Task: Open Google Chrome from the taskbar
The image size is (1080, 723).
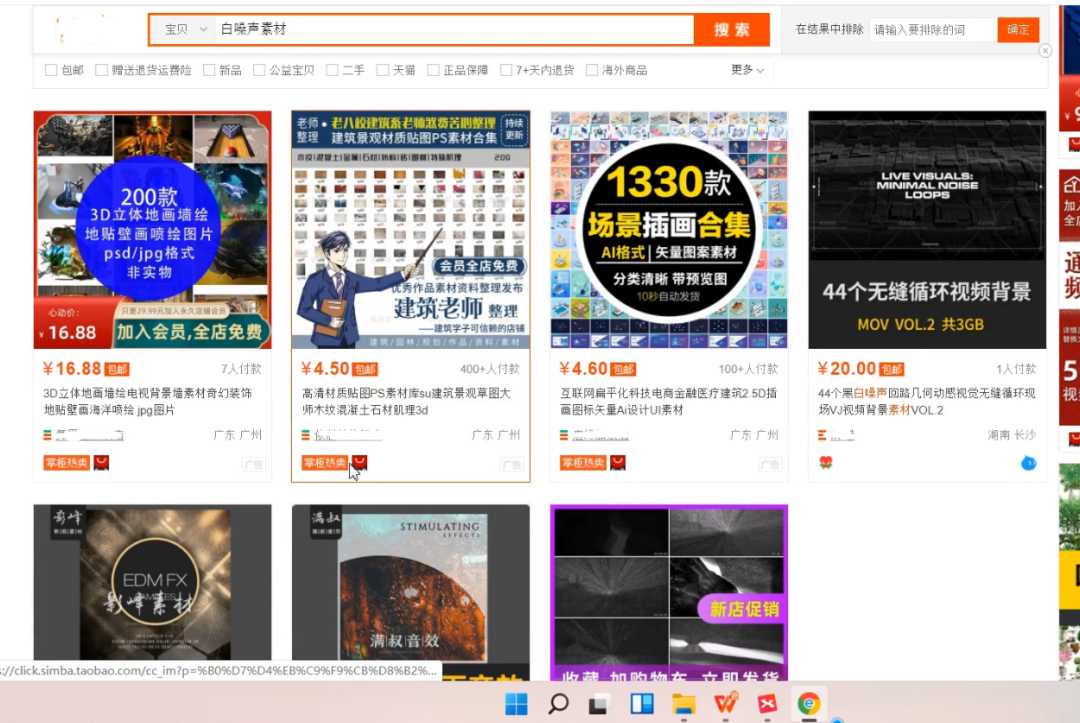Action: (809, 704)
